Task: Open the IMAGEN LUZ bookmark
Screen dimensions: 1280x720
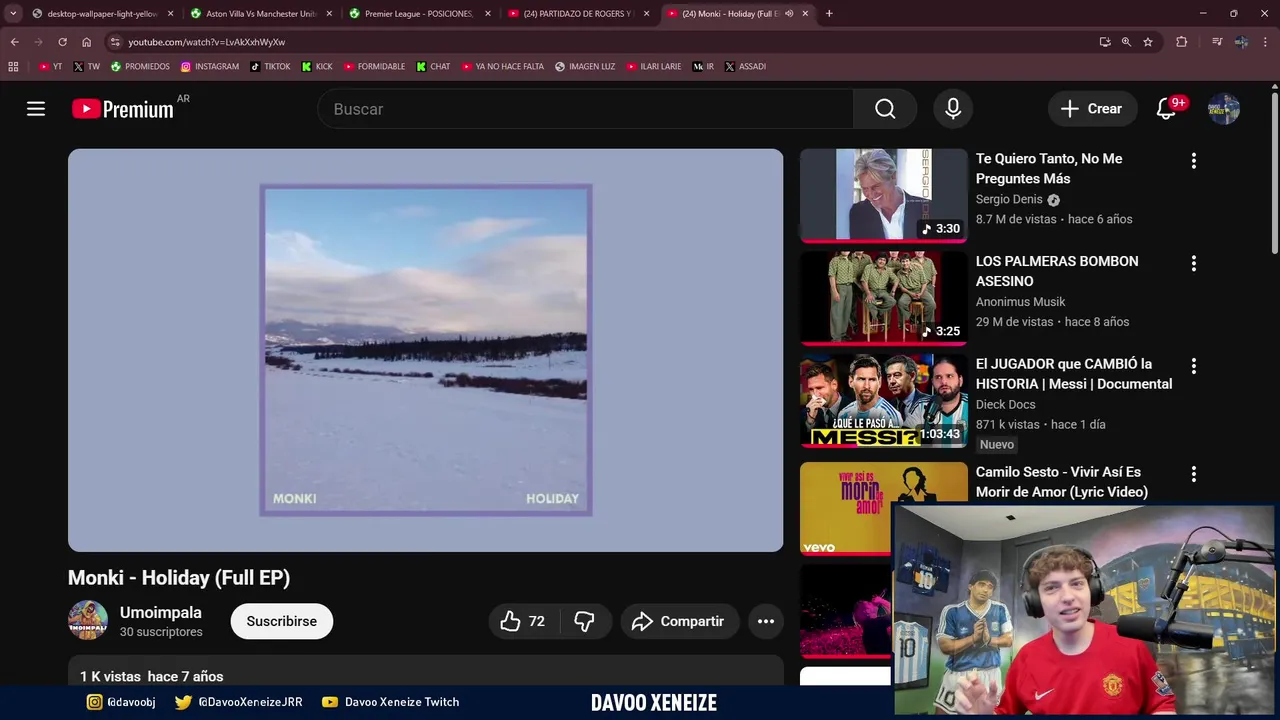Action: coord(586,66)
